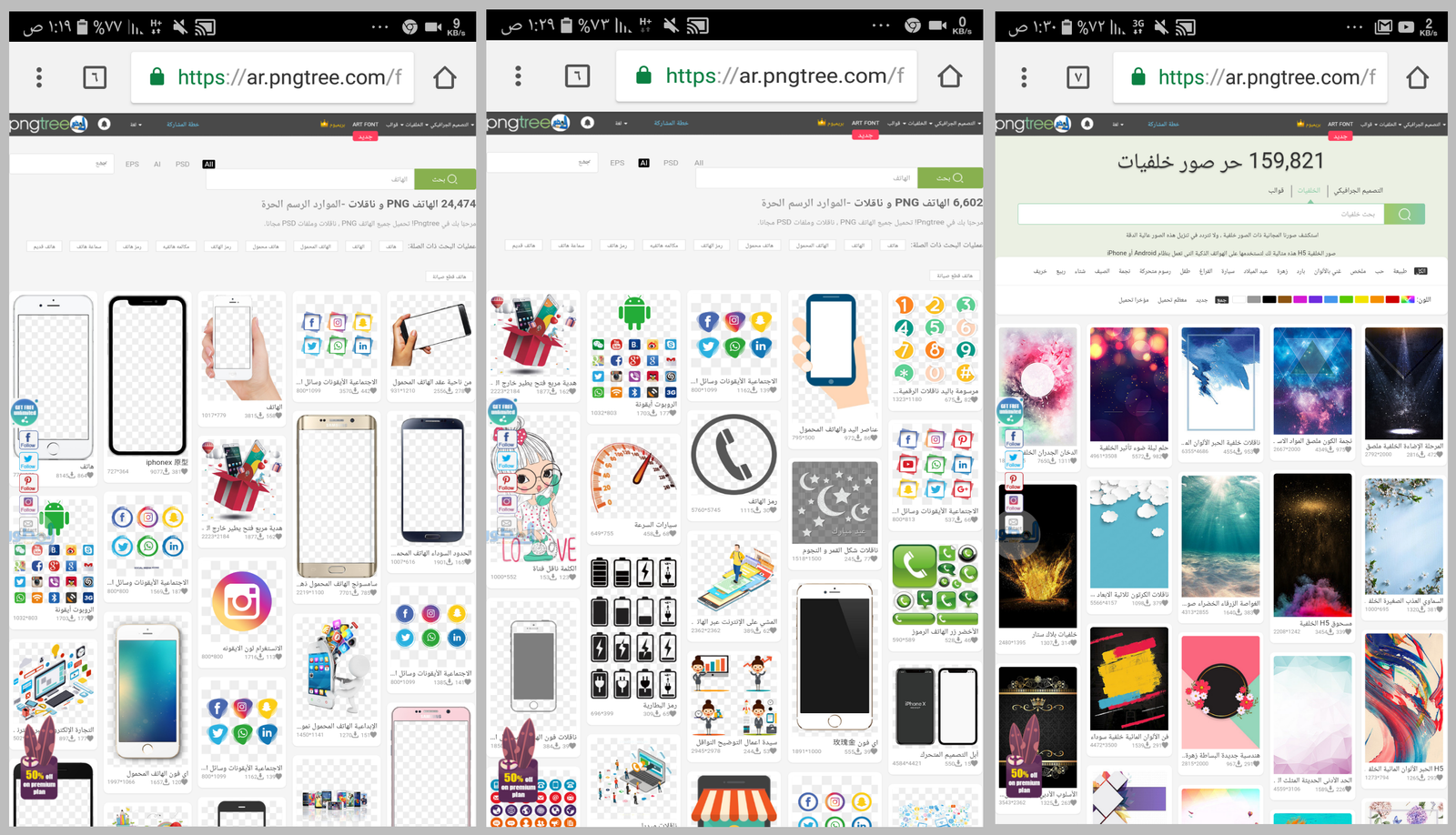Click the Twitter follow icon in the right screenshot
1456x835 pixels.
tap(1013, 459)
